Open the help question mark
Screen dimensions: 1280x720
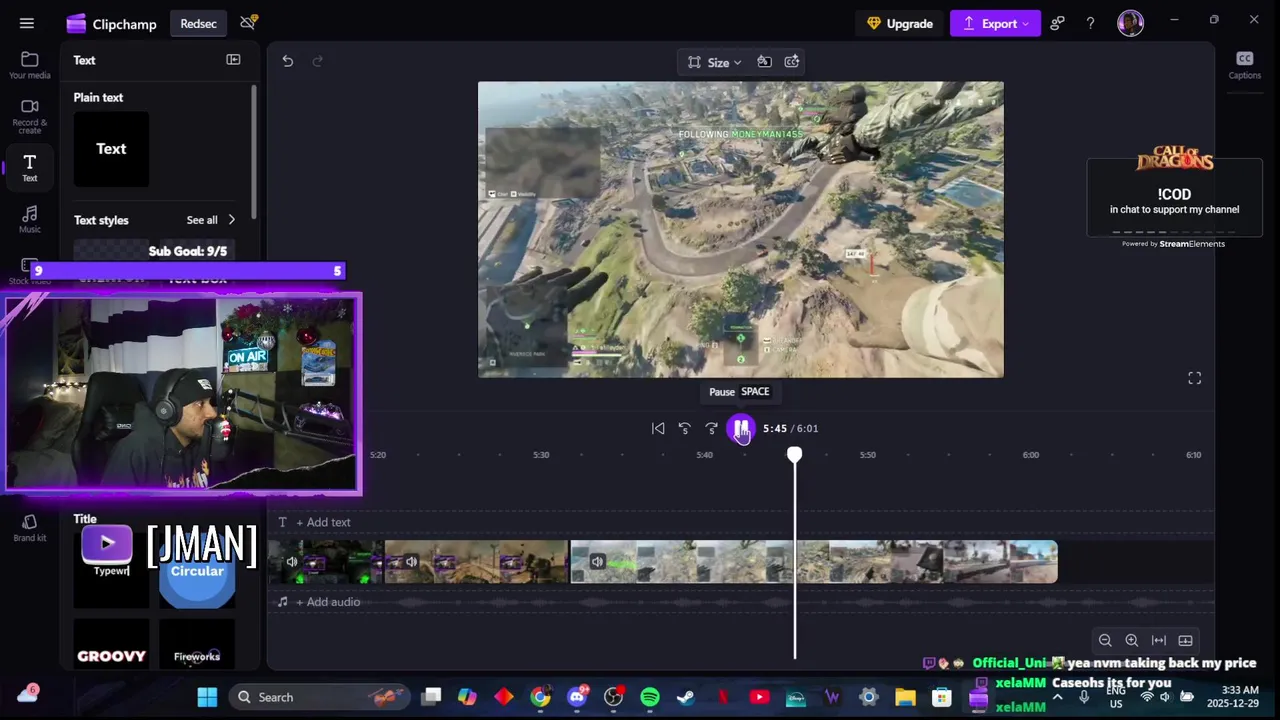1091,23
